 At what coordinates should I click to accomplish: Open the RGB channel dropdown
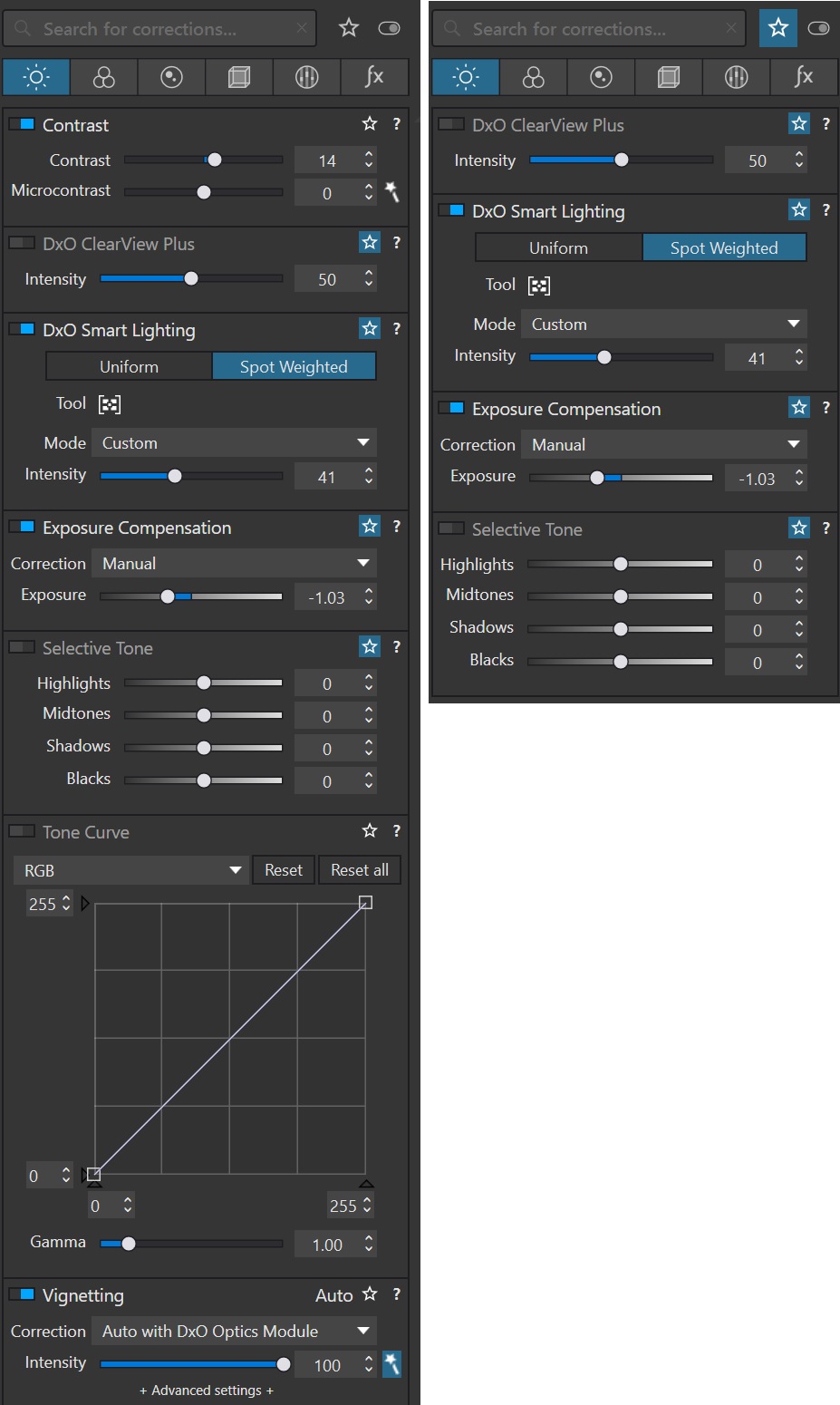tap(131, 870)
